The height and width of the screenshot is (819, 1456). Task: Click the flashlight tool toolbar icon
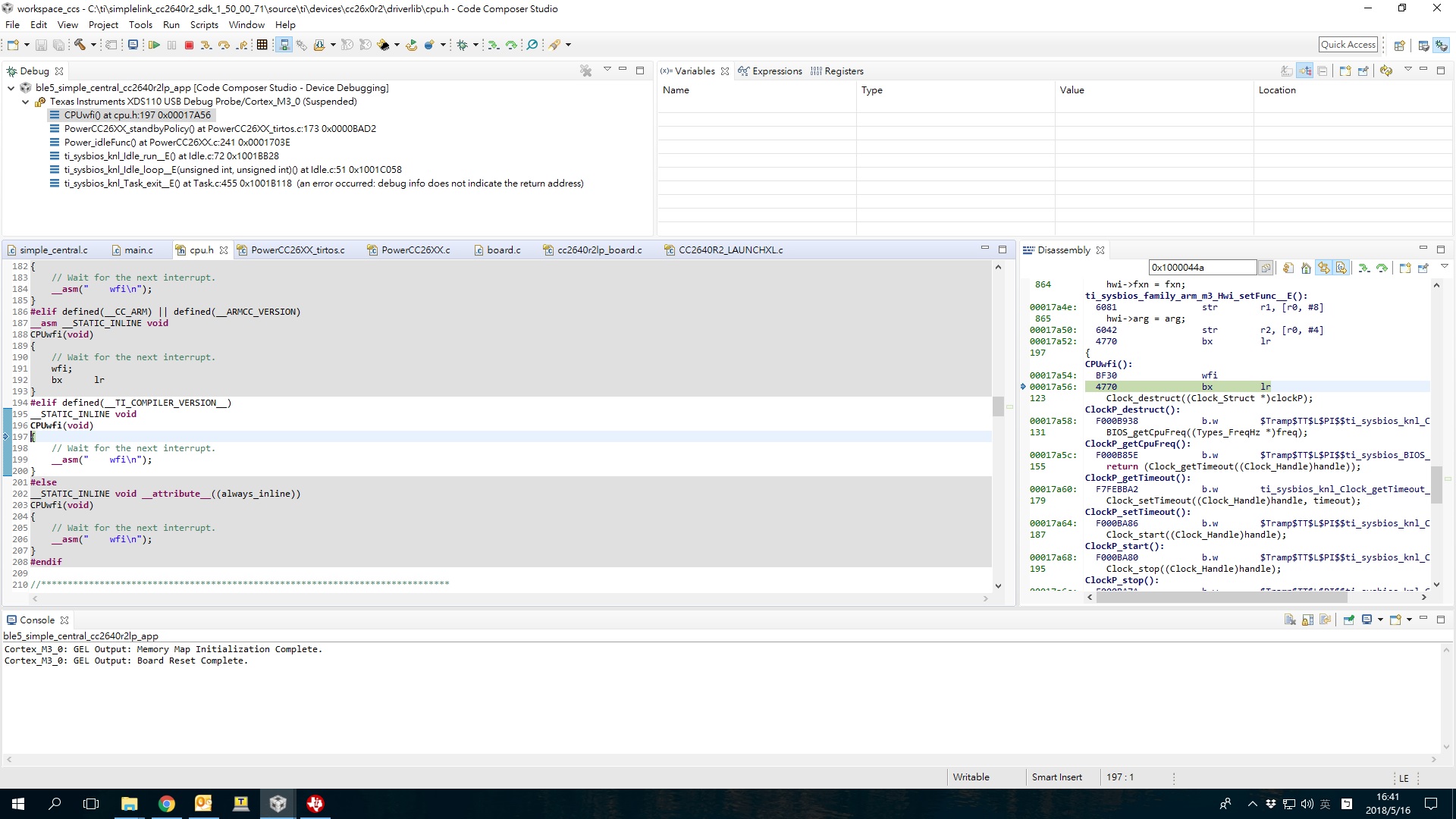click(x=555, y=45)
